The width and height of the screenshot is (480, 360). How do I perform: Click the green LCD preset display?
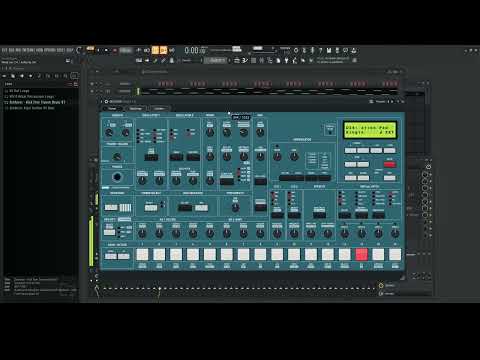[x=370, y=130]
